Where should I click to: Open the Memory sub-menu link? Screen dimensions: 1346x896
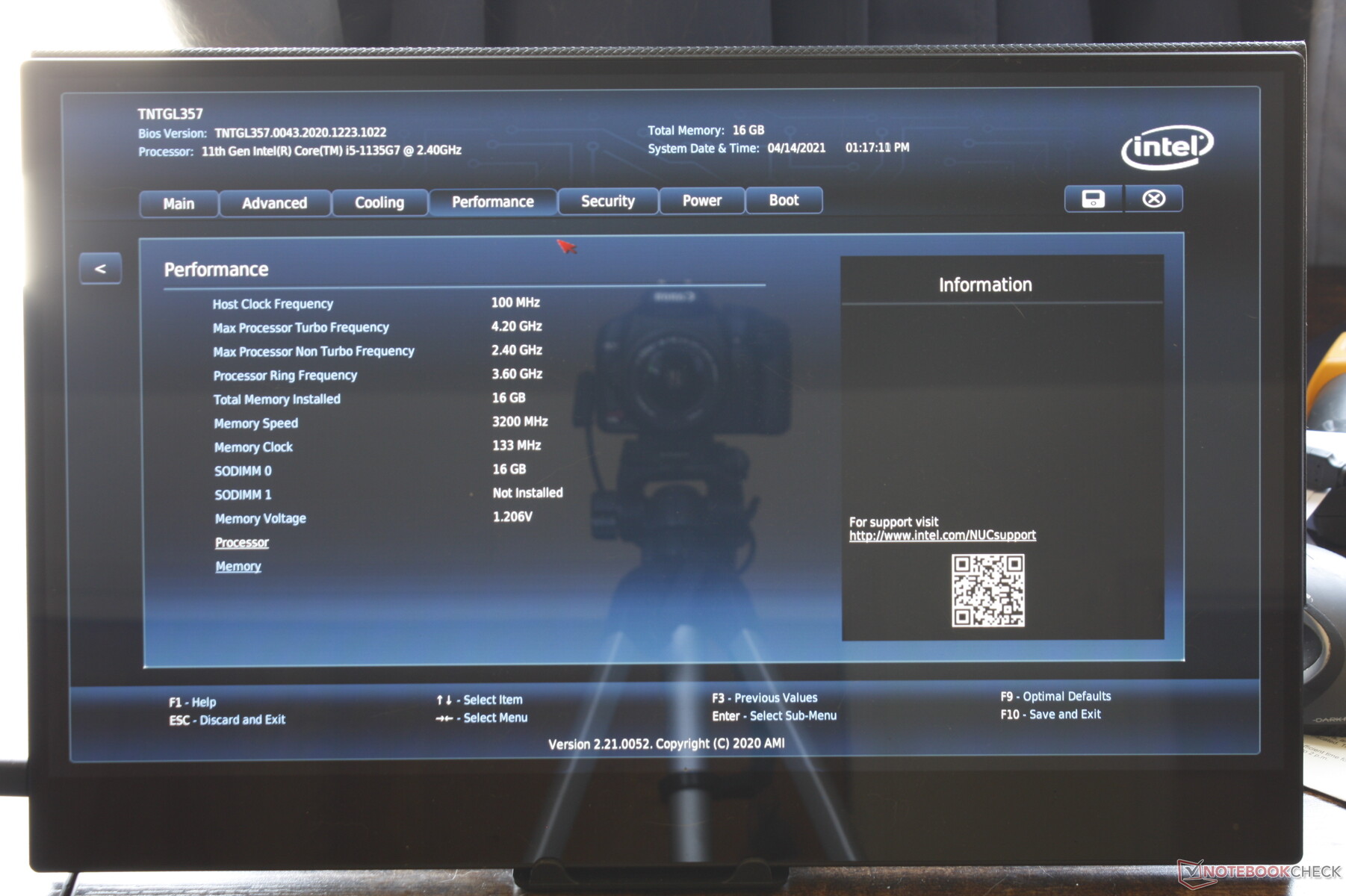238,567
